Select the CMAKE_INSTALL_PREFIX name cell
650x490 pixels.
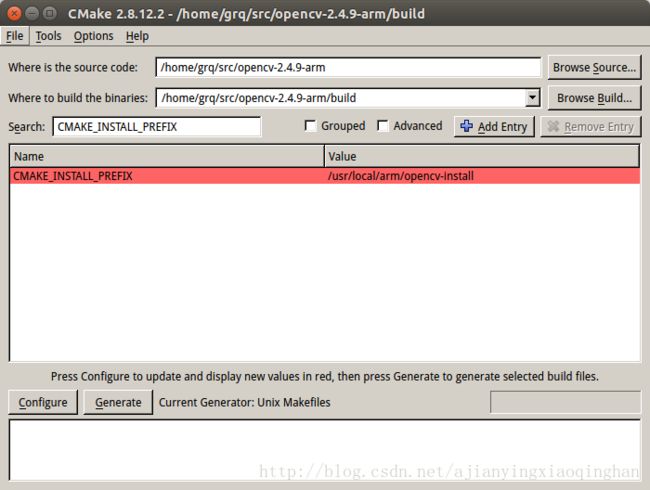click(x=167, y=176)
